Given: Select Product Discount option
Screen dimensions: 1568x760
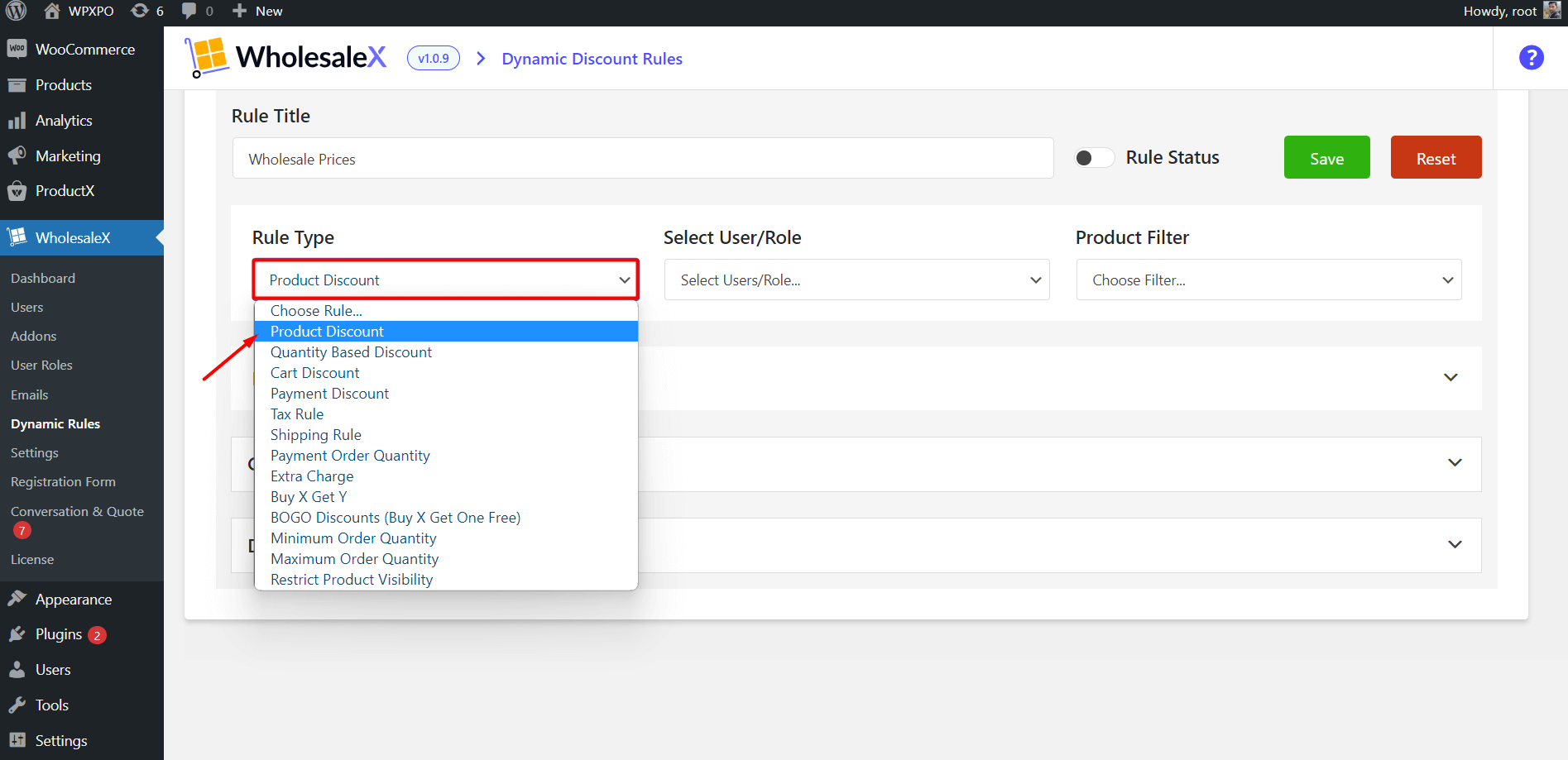Looking at the screenshot, I should [x=446, y=332].
